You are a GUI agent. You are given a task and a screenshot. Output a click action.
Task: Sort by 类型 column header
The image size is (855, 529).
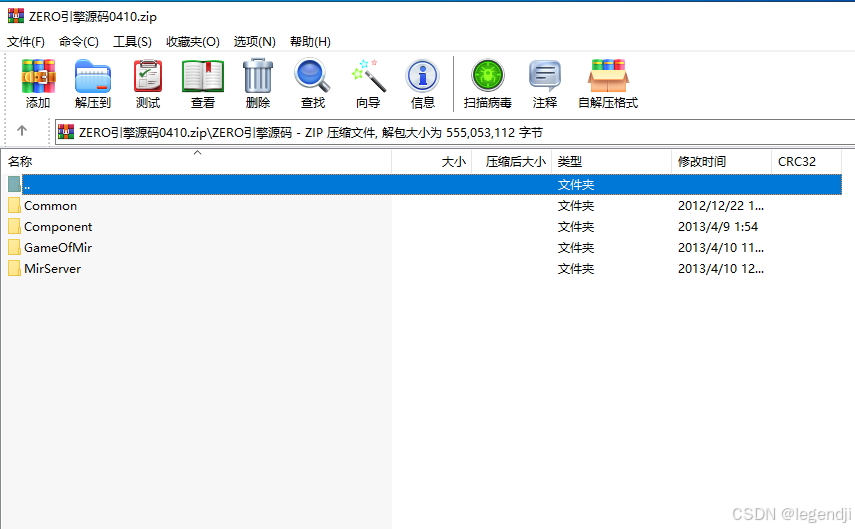coord(611,161)
